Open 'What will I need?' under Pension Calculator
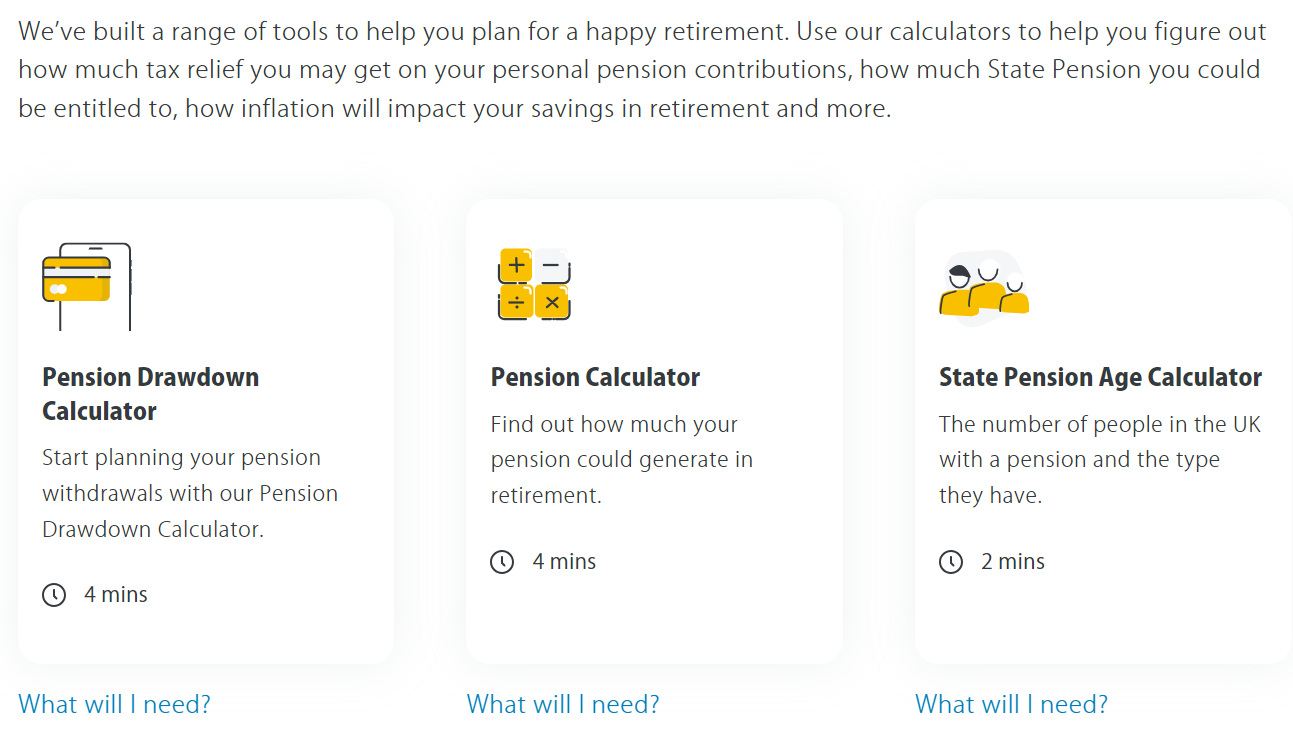Screen dimensions: 1293x732 [x=562, y=704]
